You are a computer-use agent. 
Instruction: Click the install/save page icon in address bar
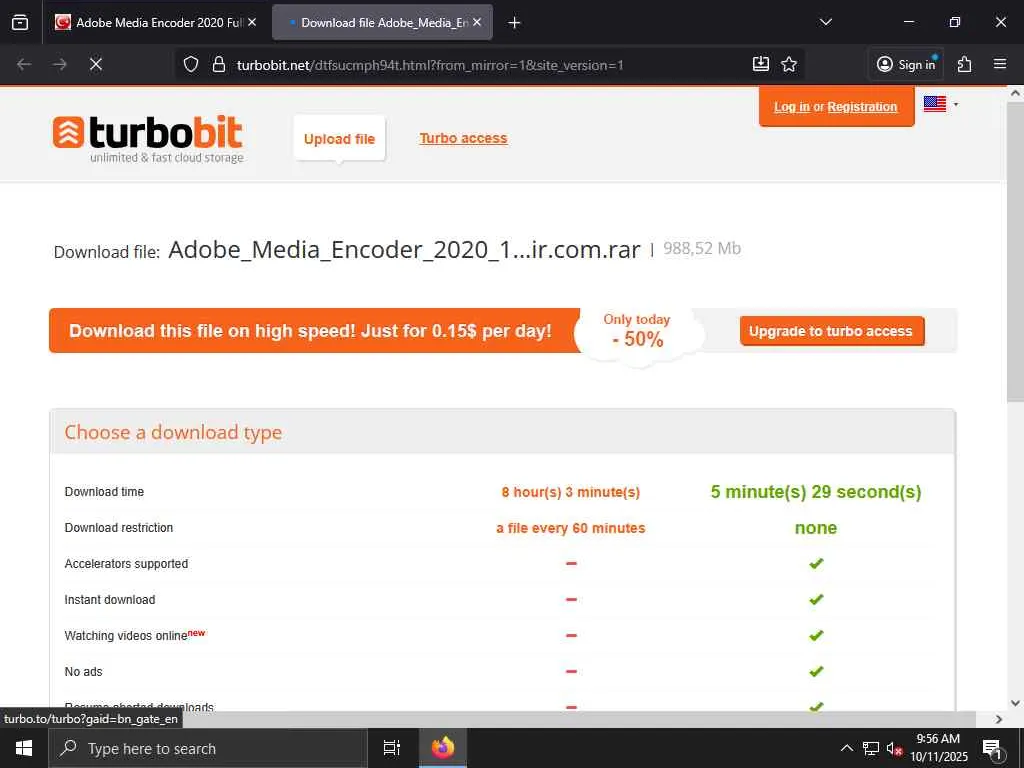pos(761,64)
